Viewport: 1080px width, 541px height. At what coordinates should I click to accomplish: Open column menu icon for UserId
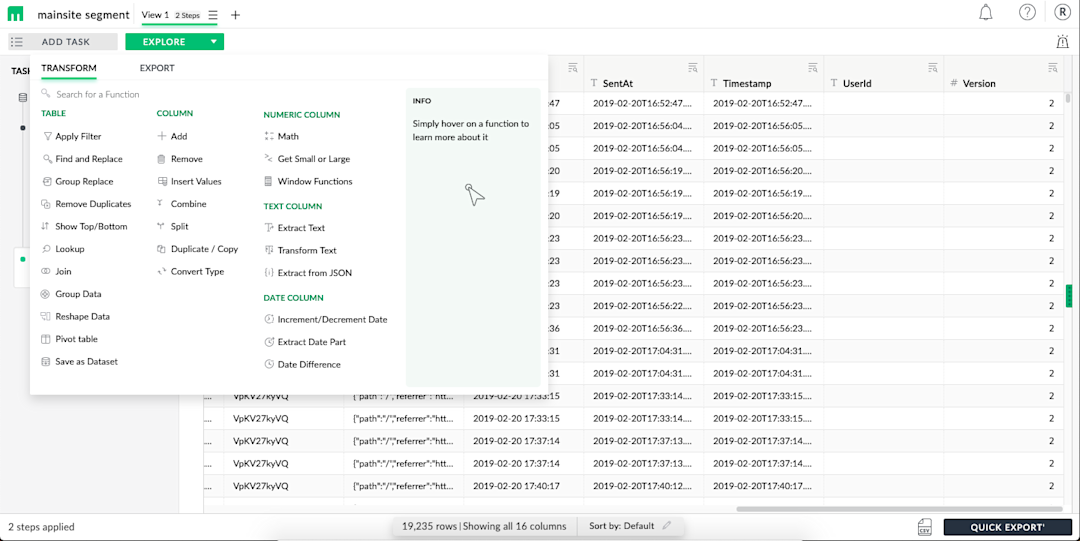click(x=933, y=67)
